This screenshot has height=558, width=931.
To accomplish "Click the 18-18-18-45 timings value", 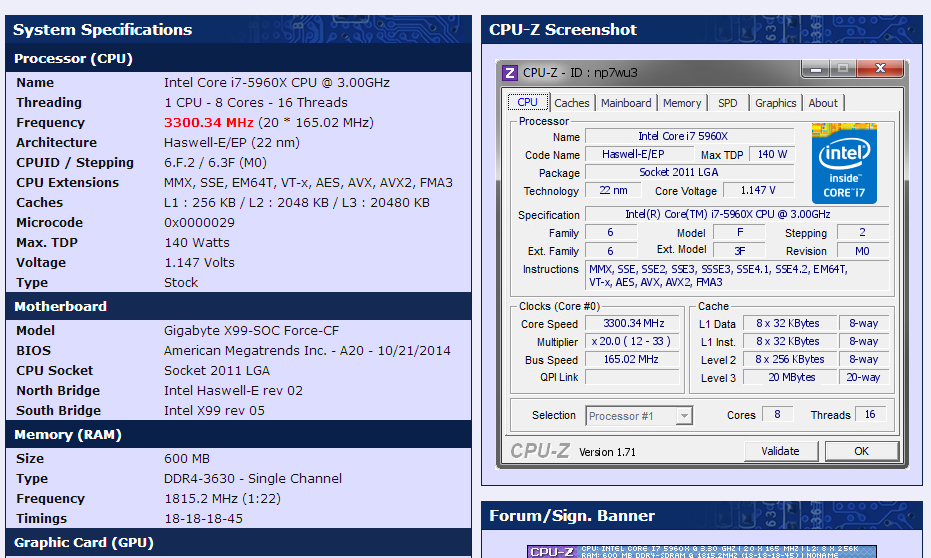I will (x=203, y=519).
